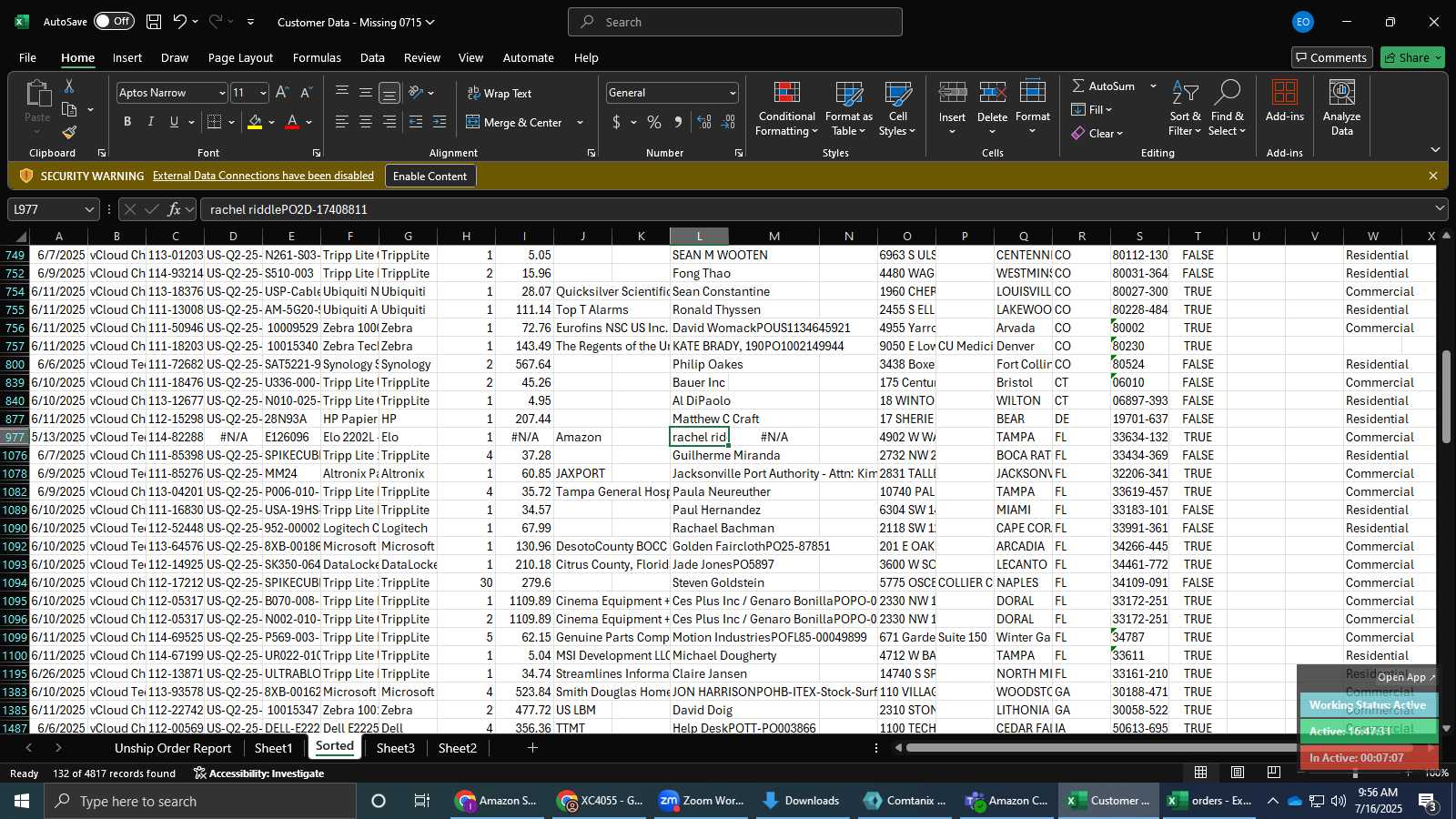Click Accessibility: Investigate in status bar
1456x819 pixels.
258,773
